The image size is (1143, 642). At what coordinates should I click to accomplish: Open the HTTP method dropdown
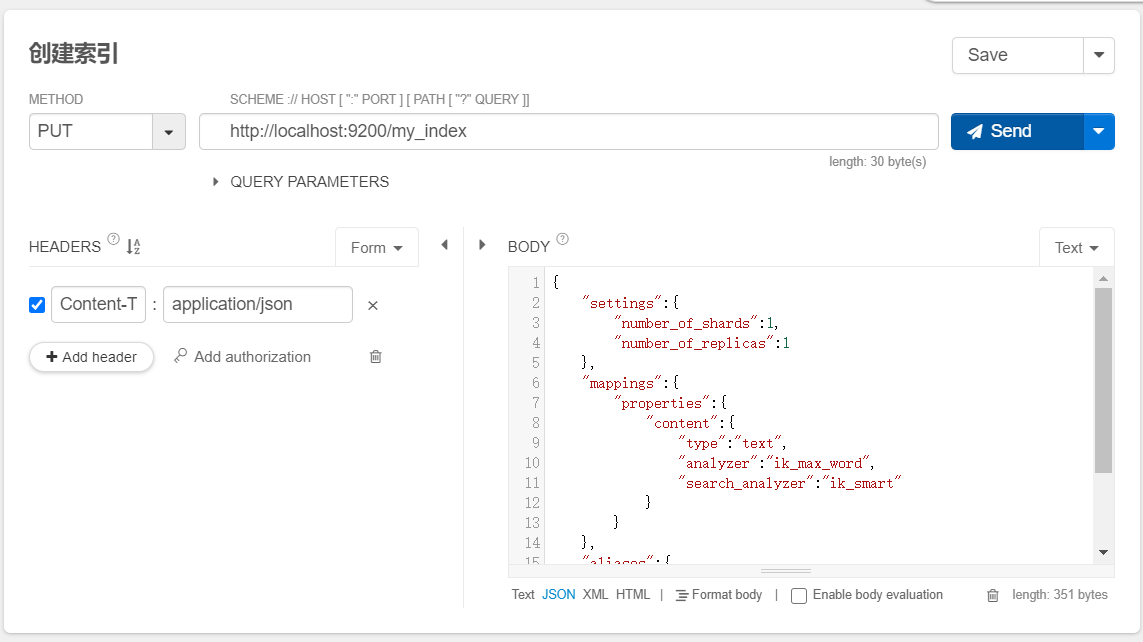(168, 131)
